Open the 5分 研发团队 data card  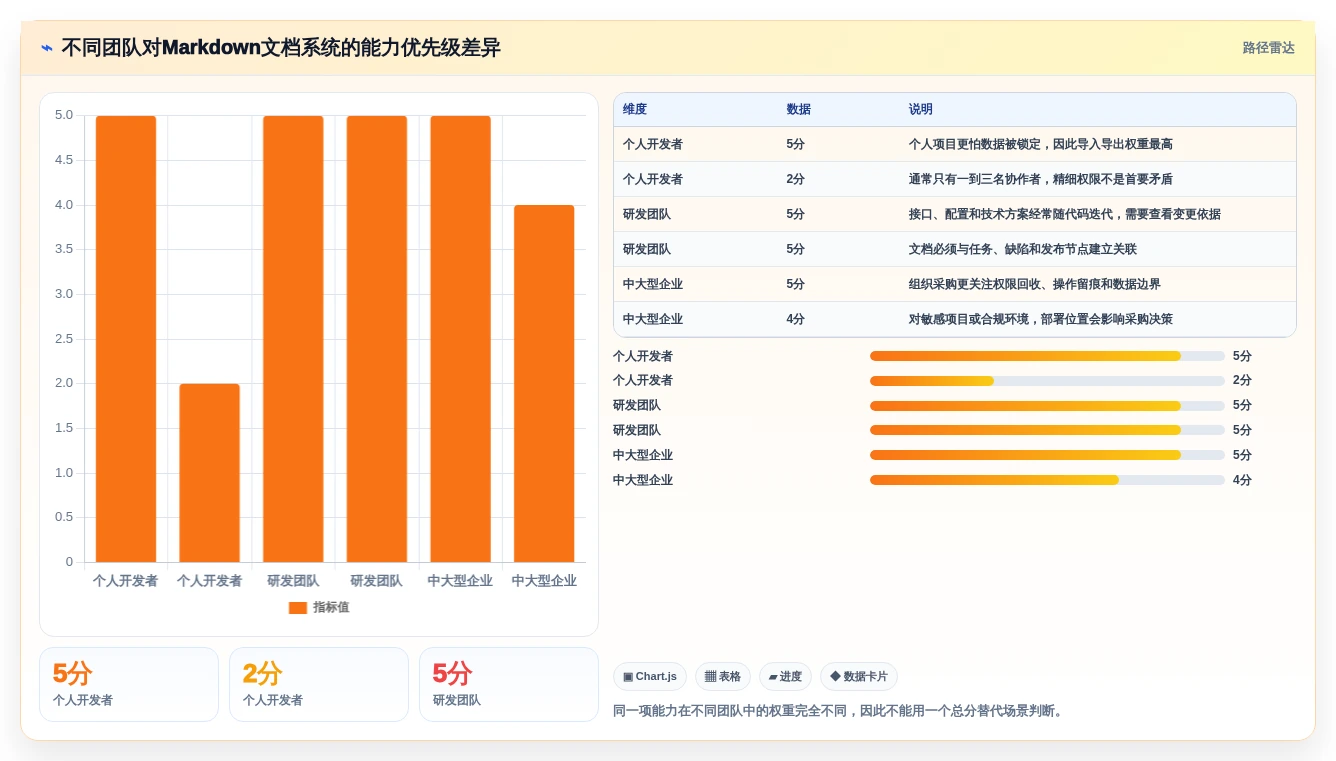pos(509,684)
